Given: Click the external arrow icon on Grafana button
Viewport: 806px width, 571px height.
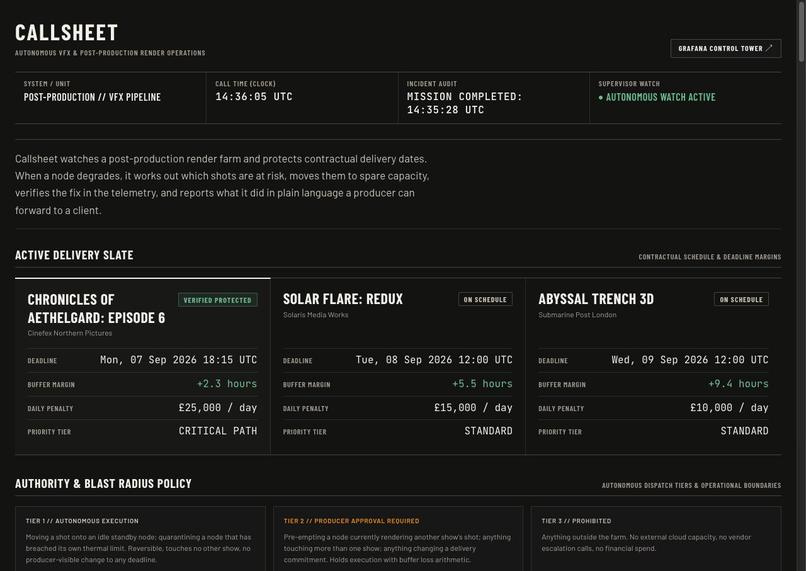Looking at the screenshot, I should pyautogui.click(x=769, y=48).
